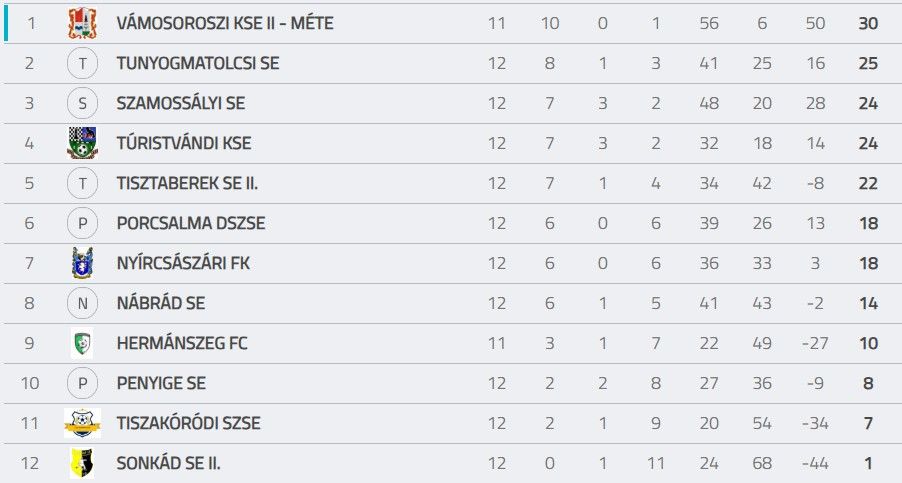The image size is (902, 483).
Task: Click the Tiszakóródi SZSE yellow crest
Action: coord(82,423)
